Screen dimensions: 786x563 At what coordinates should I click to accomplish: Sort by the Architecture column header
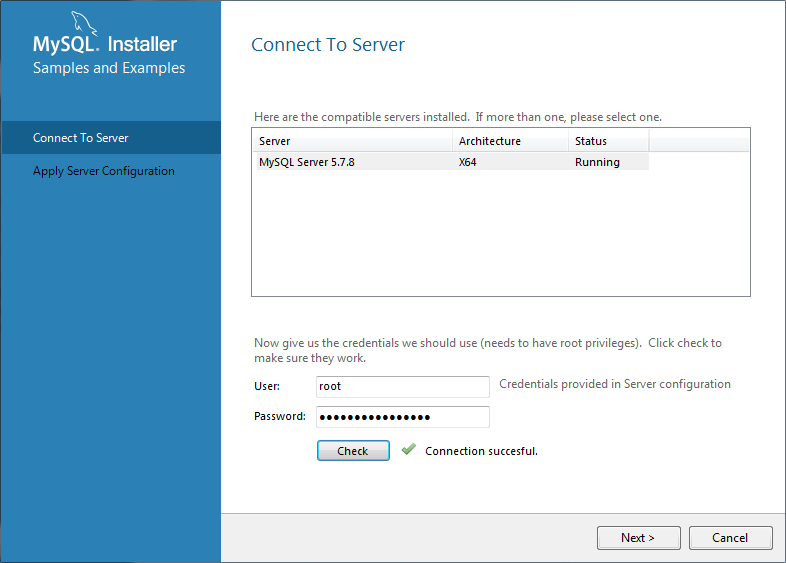tap(510, 141)
